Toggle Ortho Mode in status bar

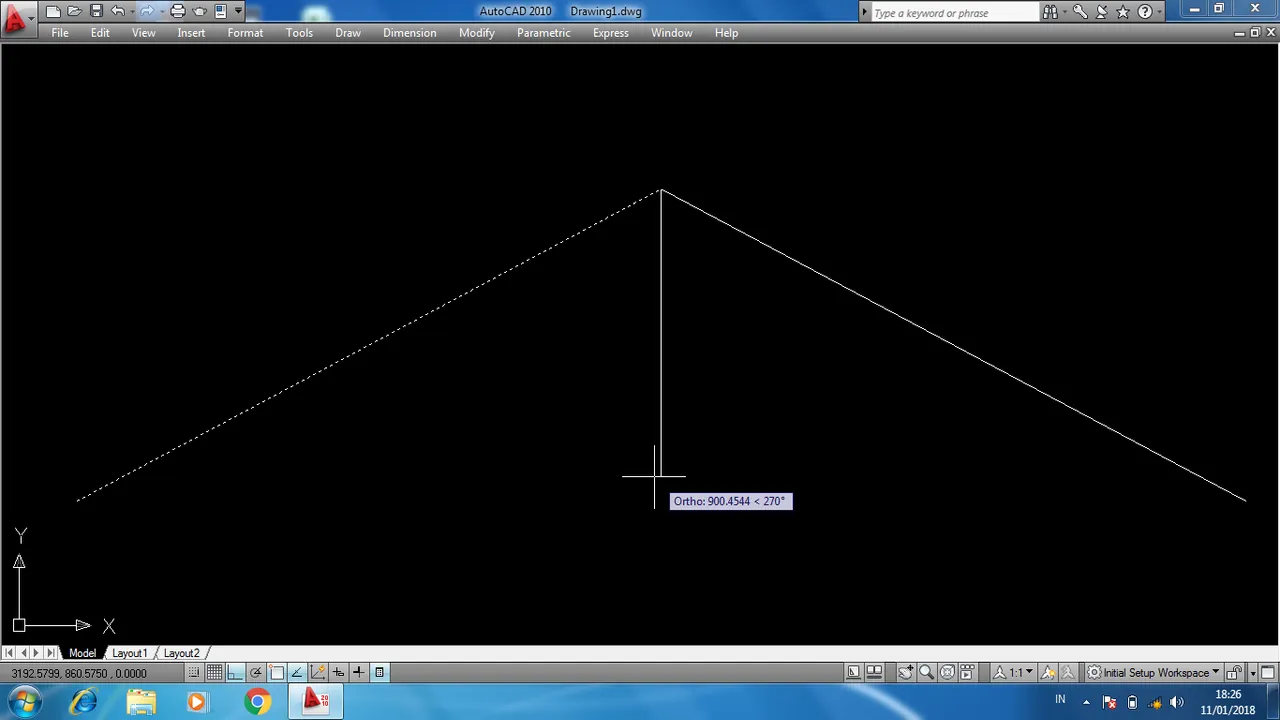(235, 673)
